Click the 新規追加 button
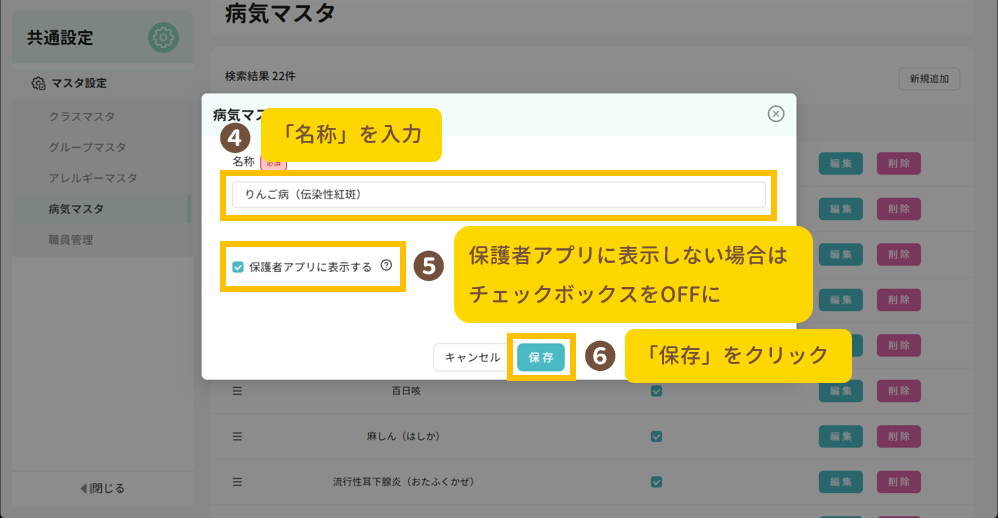 click(x=929, y=79)
